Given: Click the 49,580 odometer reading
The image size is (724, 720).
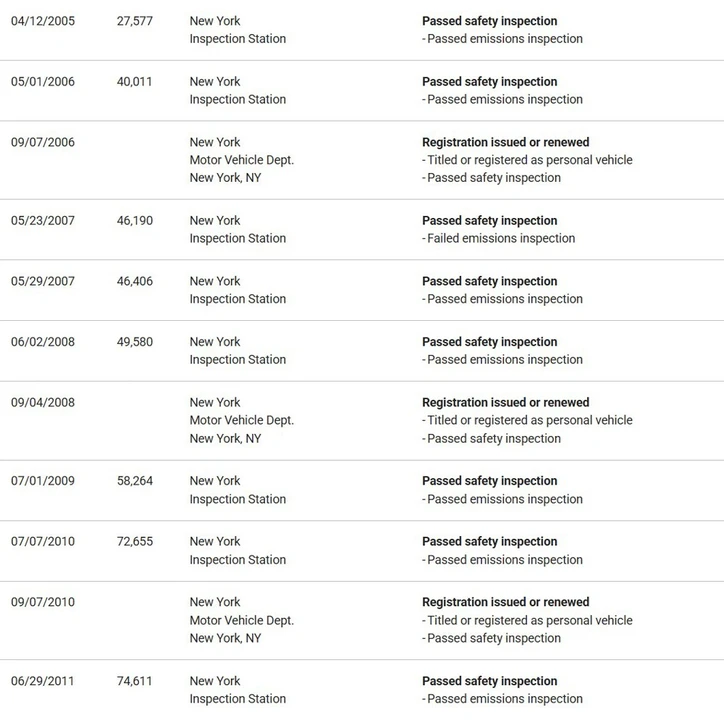Looking at the screenshot, I should 134,342.
